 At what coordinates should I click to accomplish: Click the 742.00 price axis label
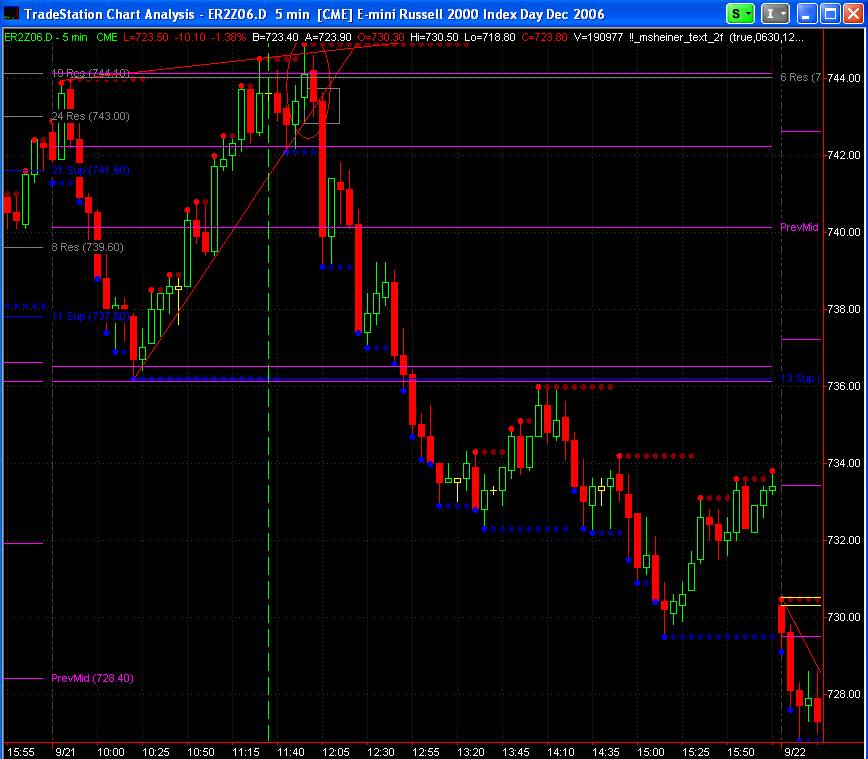[844, 155]
